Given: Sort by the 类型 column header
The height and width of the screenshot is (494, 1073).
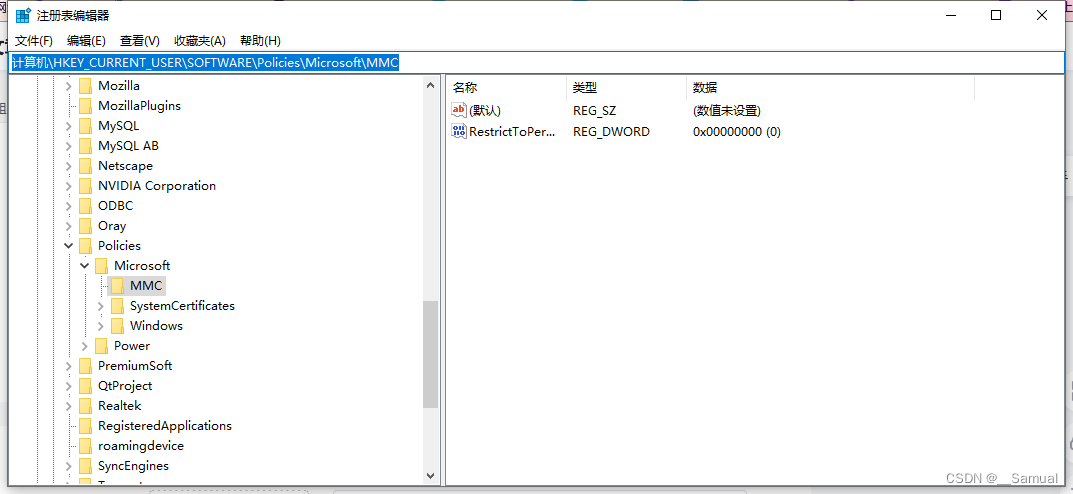Looking at the screenshot, I should click(x=626, y=88).
